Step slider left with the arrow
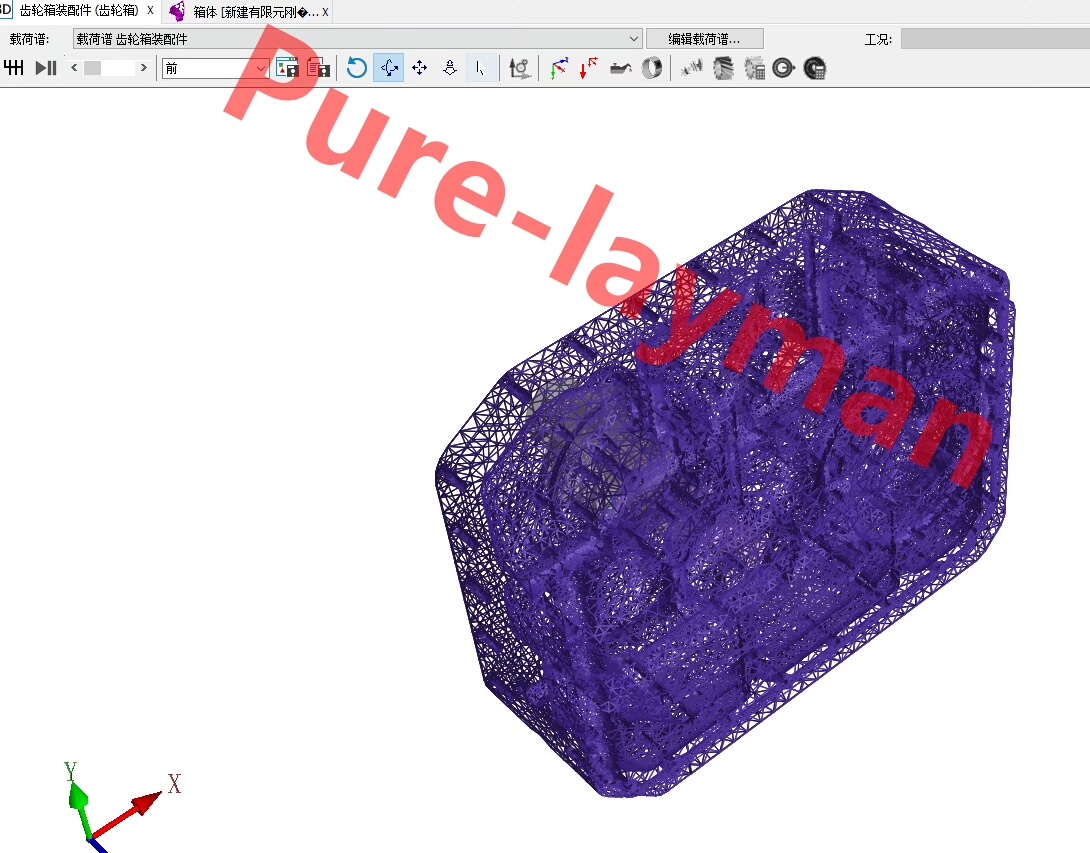Screen dimensions: 1090x853 pos(74,67)
